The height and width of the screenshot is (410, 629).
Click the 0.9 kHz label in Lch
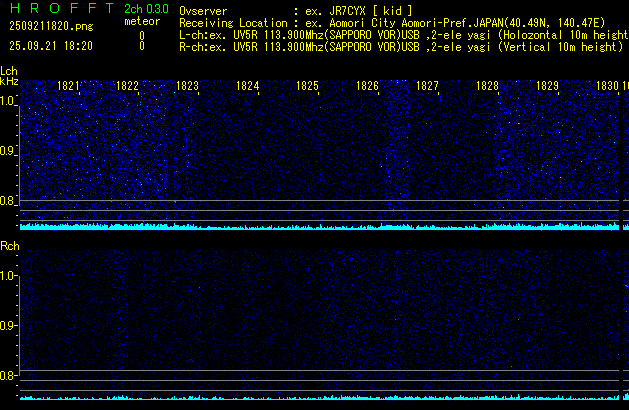coord(8,151)
